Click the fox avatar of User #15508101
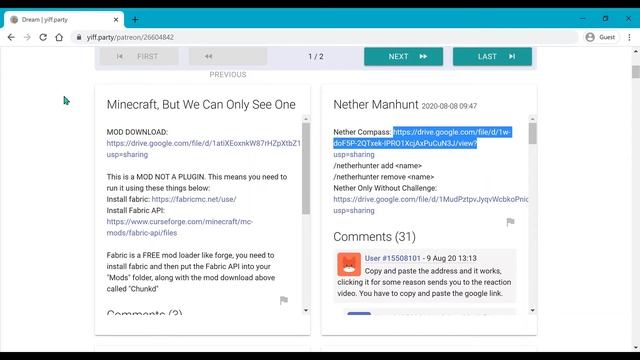 click(349, 264)
